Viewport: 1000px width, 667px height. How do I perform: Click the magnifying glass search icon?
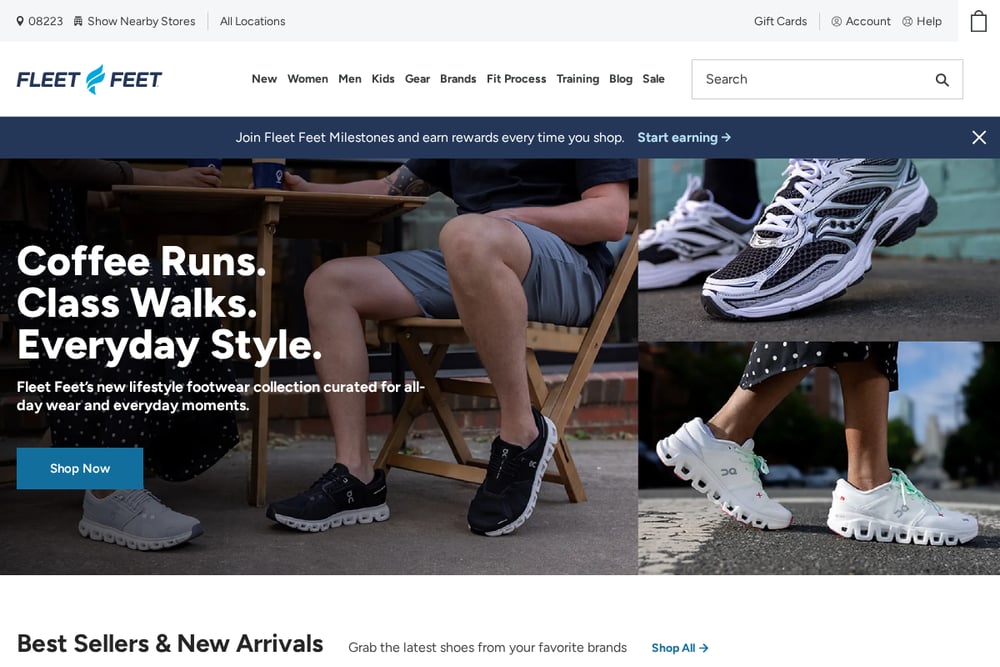(x=942, y=80)
